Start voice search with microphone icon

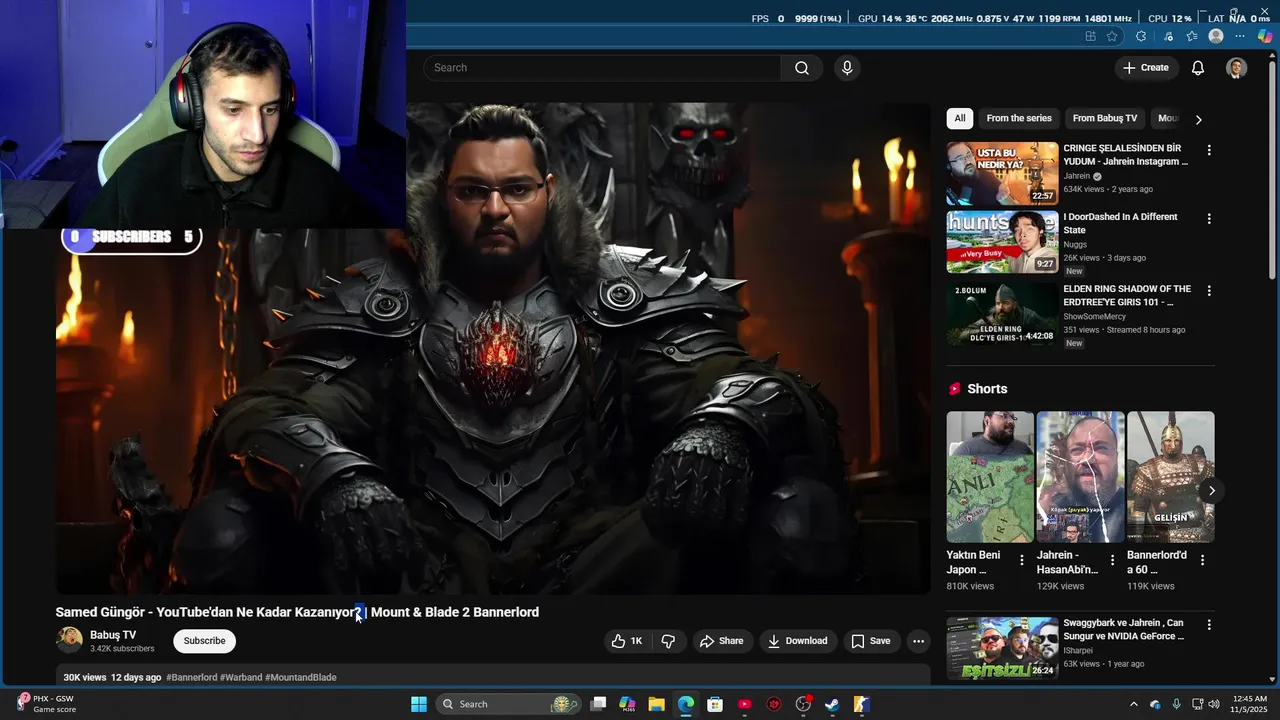tap(847, 68)
